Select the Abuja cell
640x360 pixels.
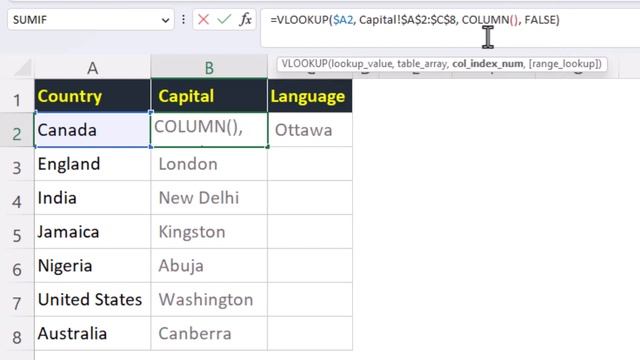tap(209, 265)
